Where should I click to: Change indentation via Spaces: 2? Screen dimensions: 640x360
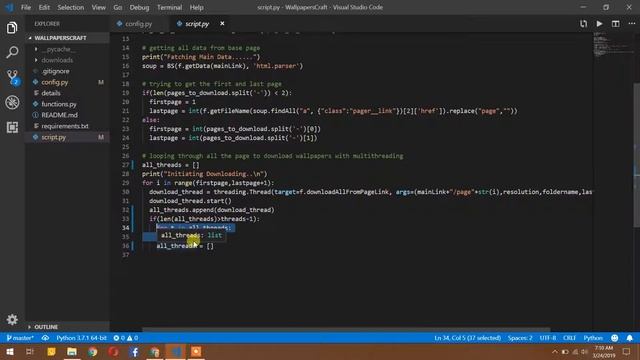pos(520,338)
